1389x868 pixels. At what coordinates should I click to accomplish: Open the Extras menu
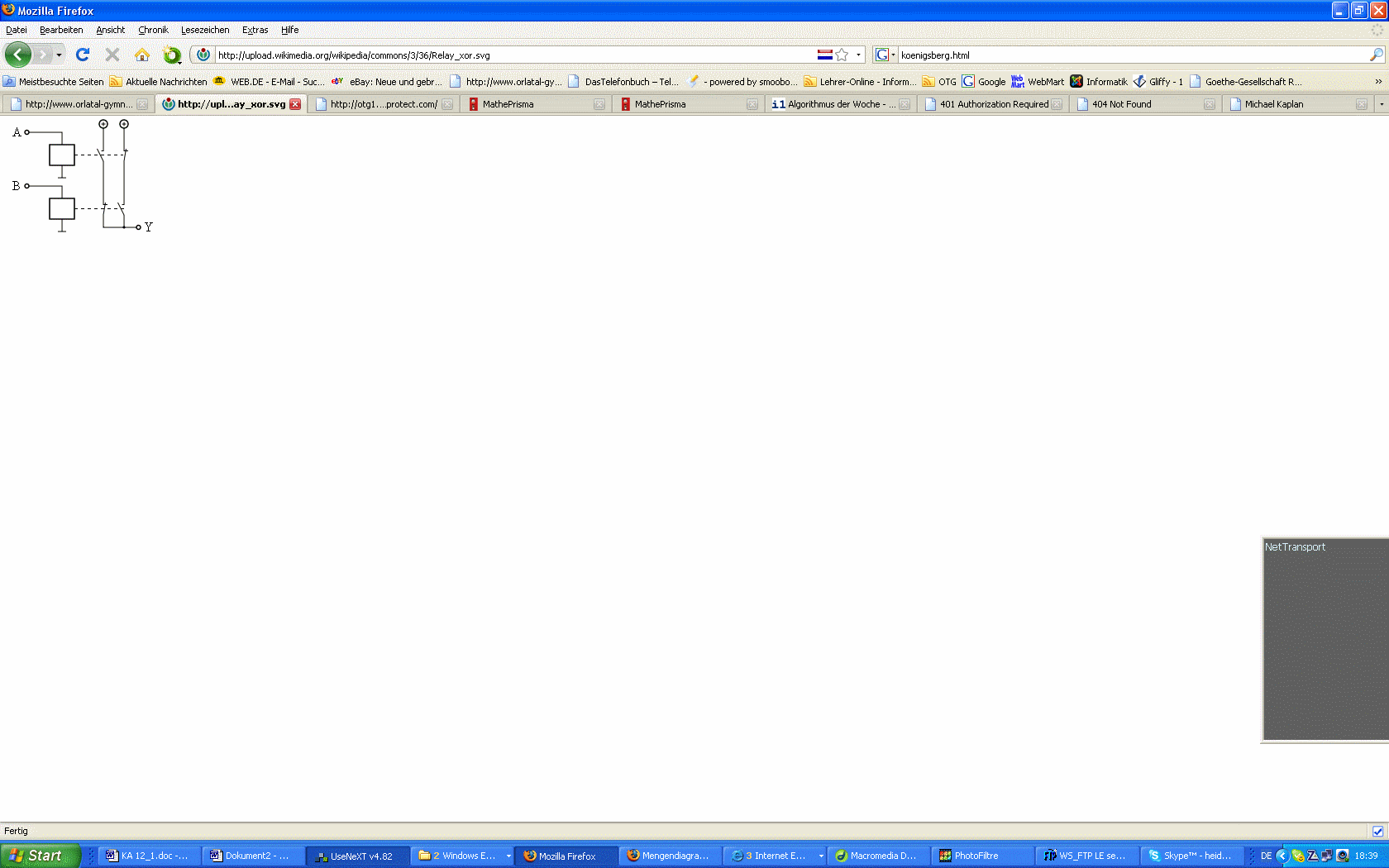pyautogui.click(x=255, y=30)
